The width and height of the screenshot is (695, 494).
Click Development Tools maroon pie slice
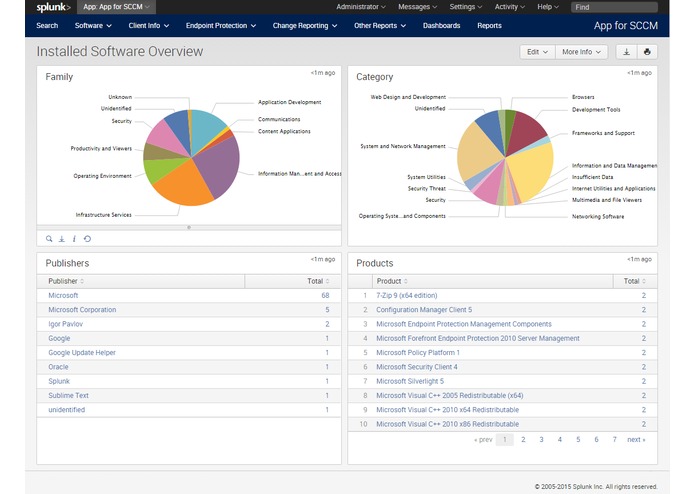[527, 131]
